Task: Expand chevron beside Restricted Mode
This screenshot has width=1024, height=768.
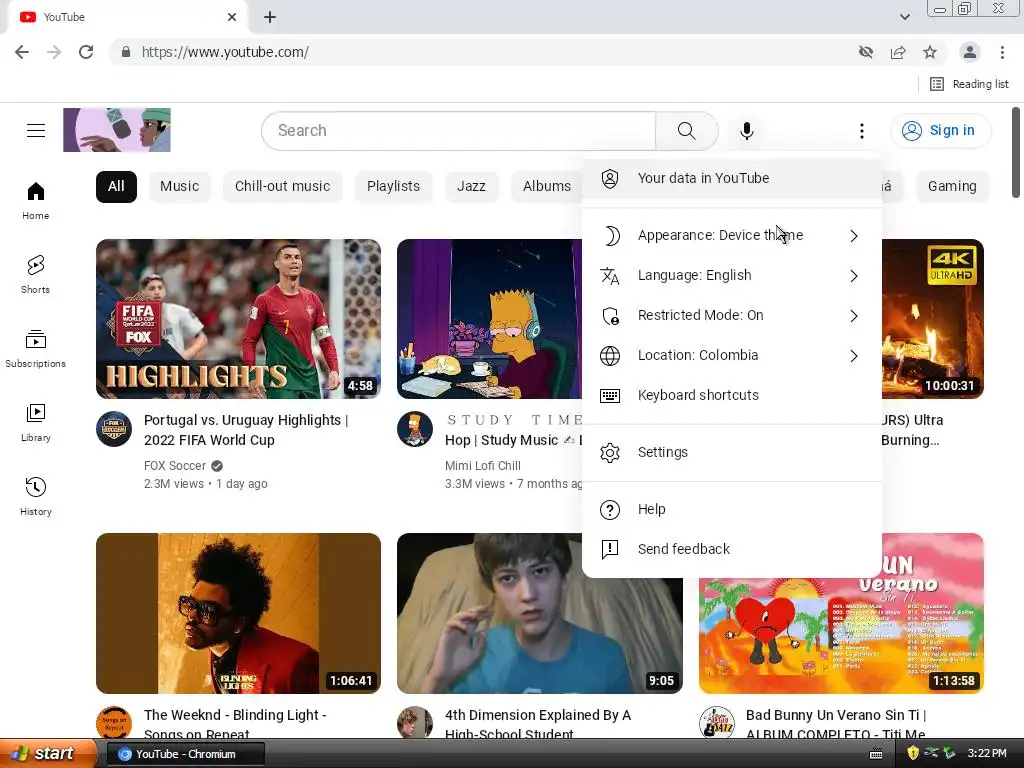Action: point(854,316)
